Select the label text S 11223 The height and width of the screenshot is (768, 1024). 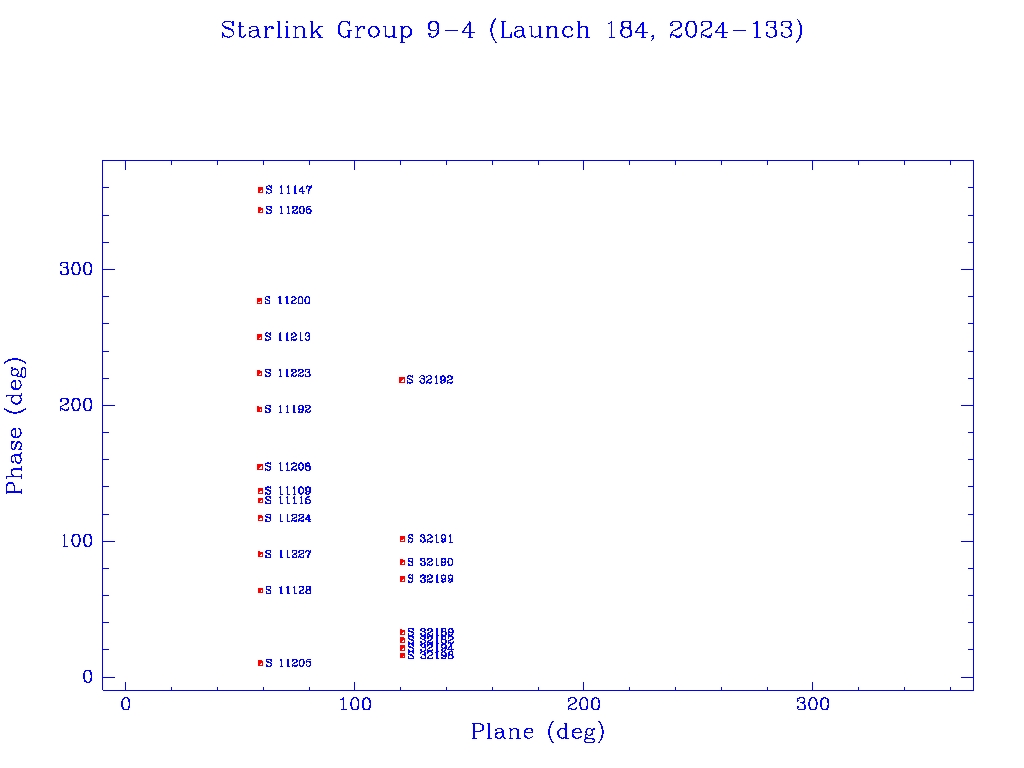pos(288,374)
